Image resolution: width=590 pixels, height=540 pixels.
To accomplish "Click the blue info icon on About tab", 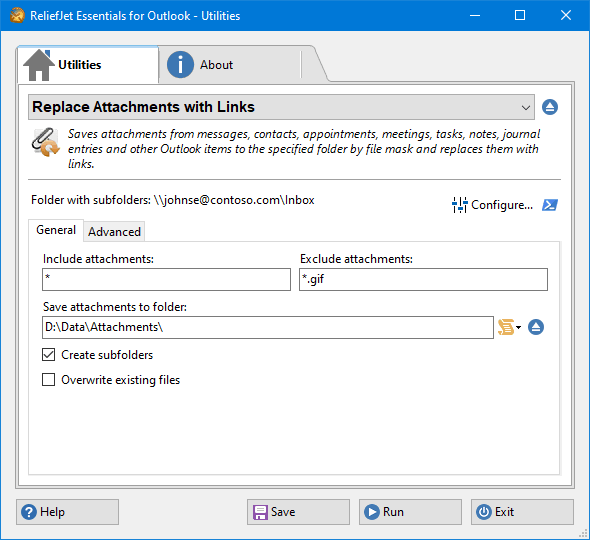I will 180,65.
